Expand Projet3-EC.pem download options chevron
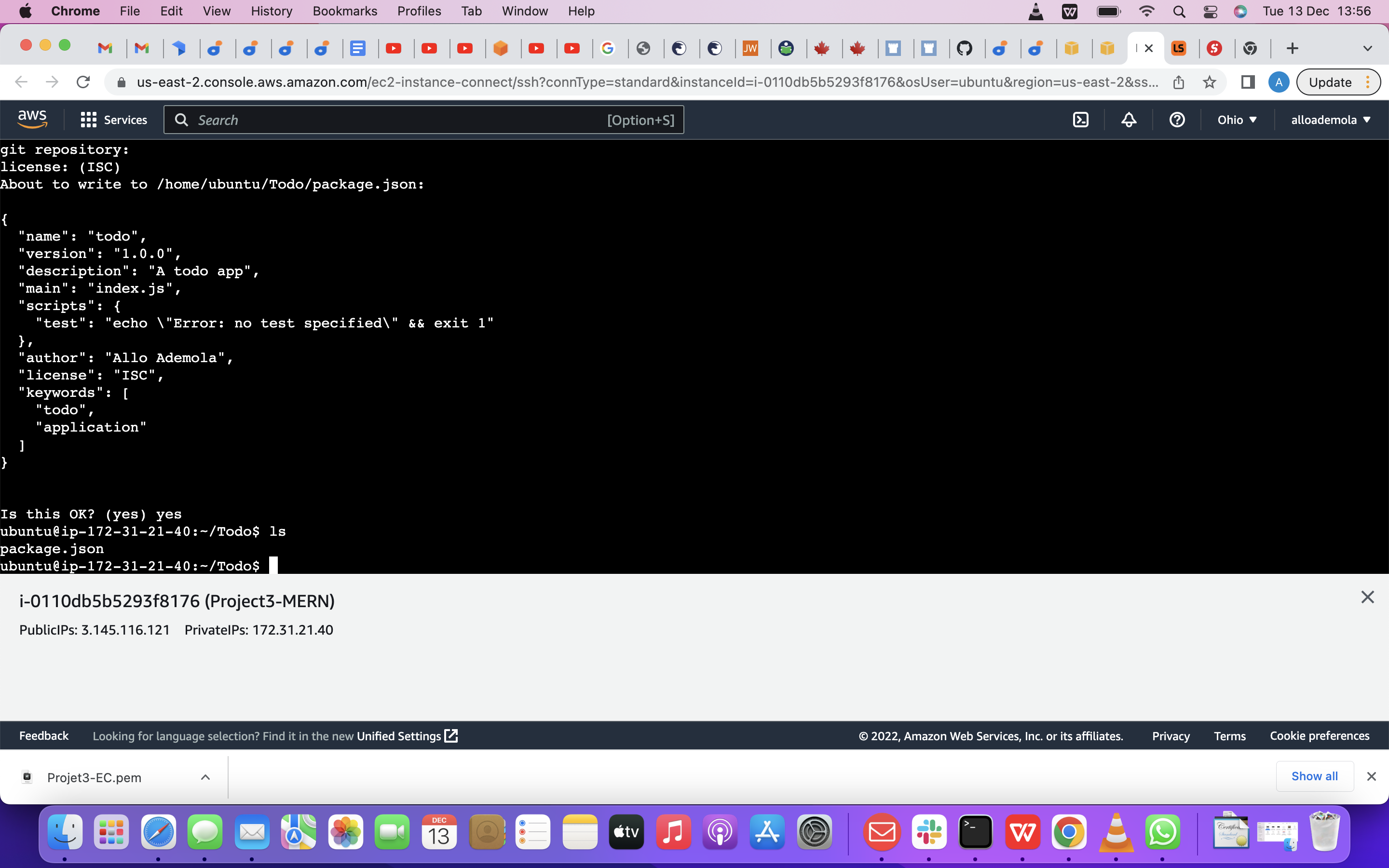Image resolution: width=1389 pixels, height=868 pixels. 205,777
